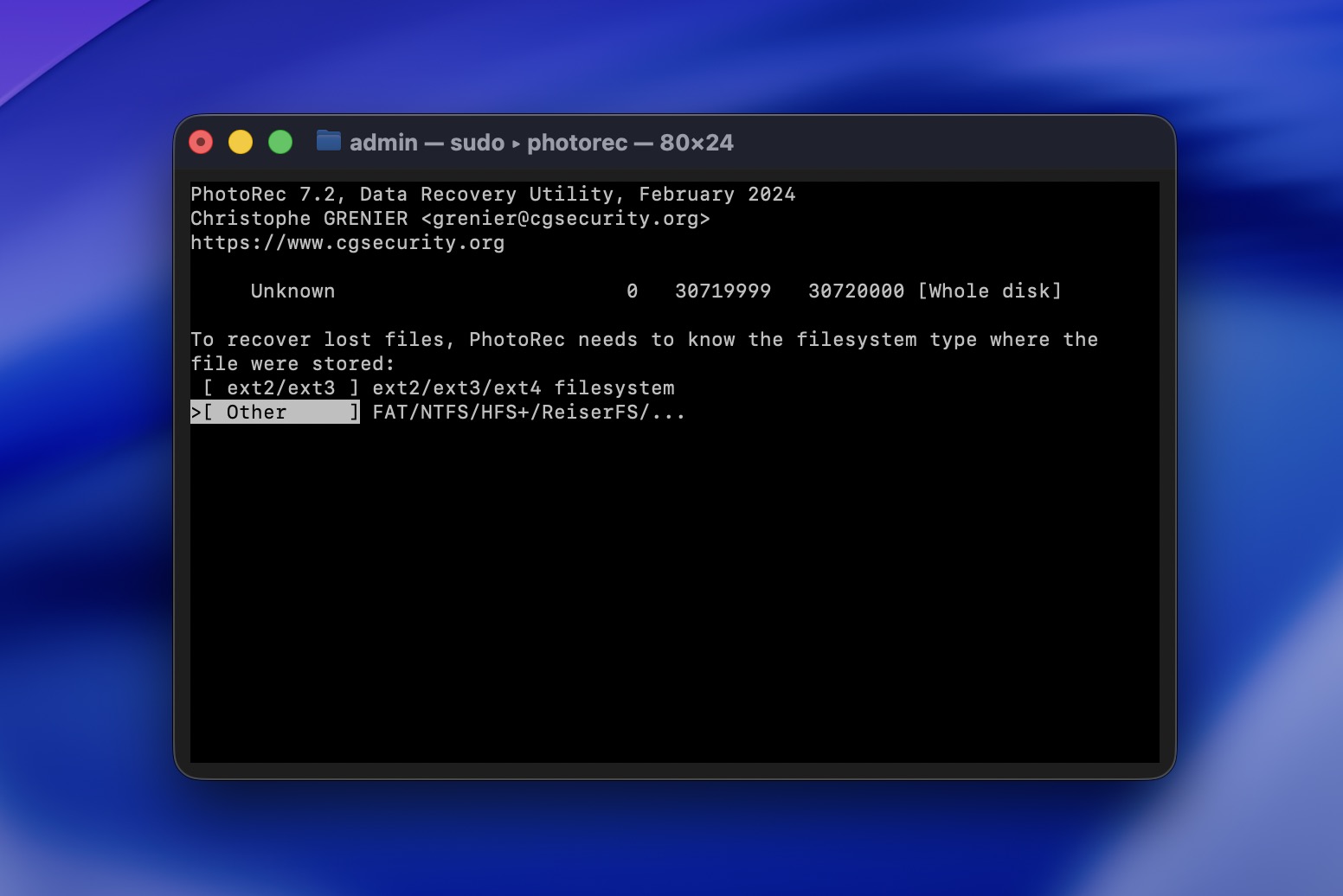Viewport: 1343px width, 896px height.
Task: Click the https://www.cgsecurity.org URL text
Action: click(348, 243)
